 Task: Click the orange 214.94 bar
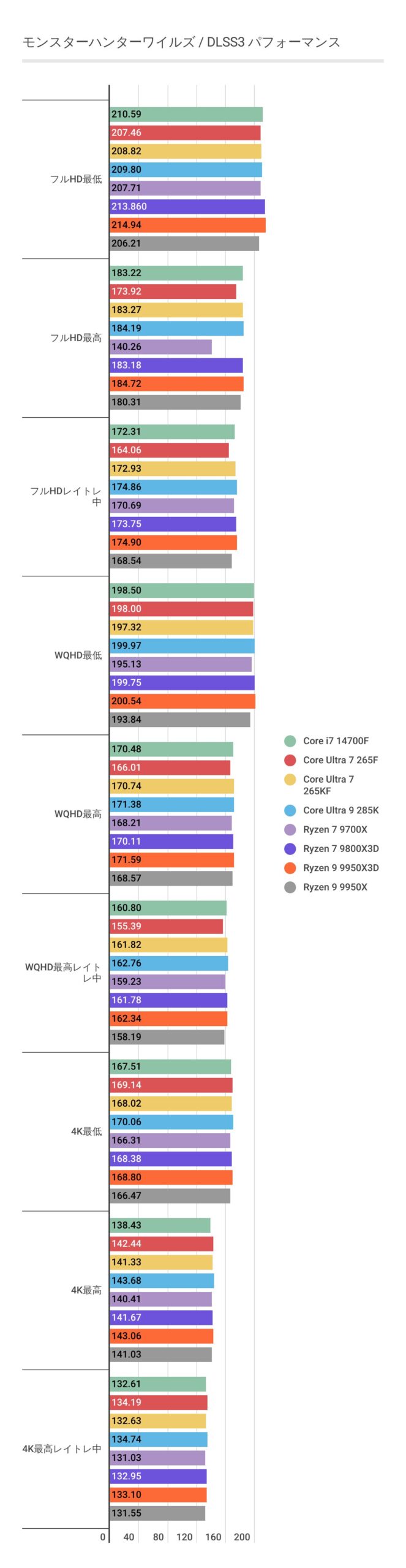[x=187, y=225]
